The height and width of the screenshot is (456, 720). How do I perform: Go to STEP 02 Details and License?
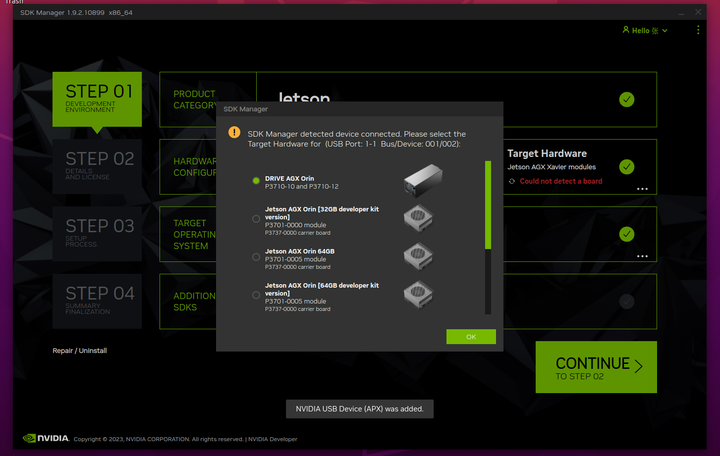97,166
